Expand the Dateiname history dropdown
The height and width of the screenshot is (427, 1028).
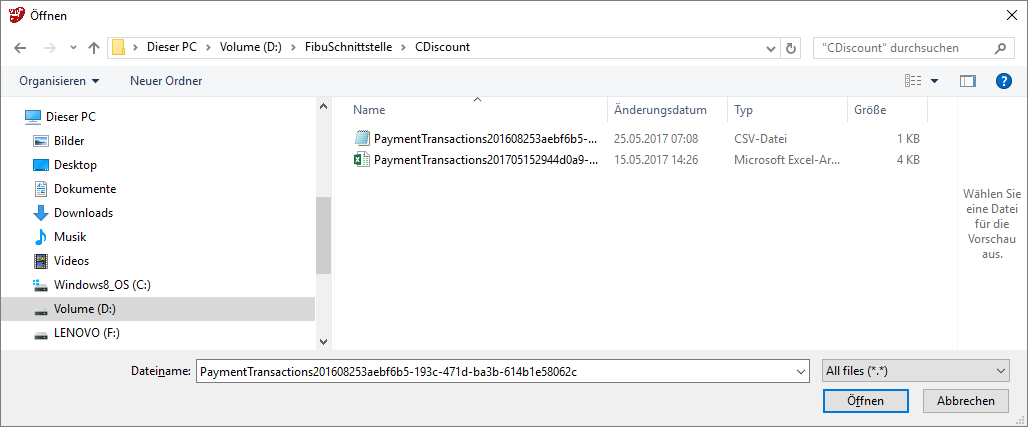tap(800, 371)
